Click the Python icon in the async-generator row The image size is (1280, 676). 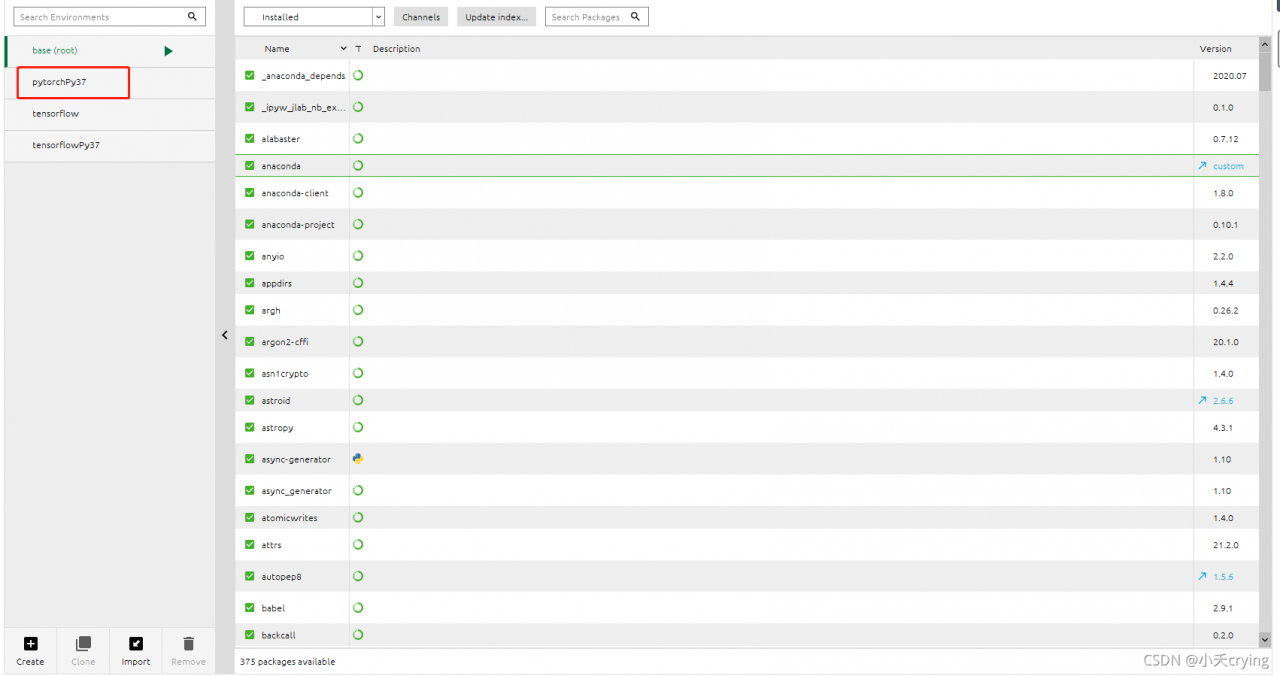coord(358,459)
